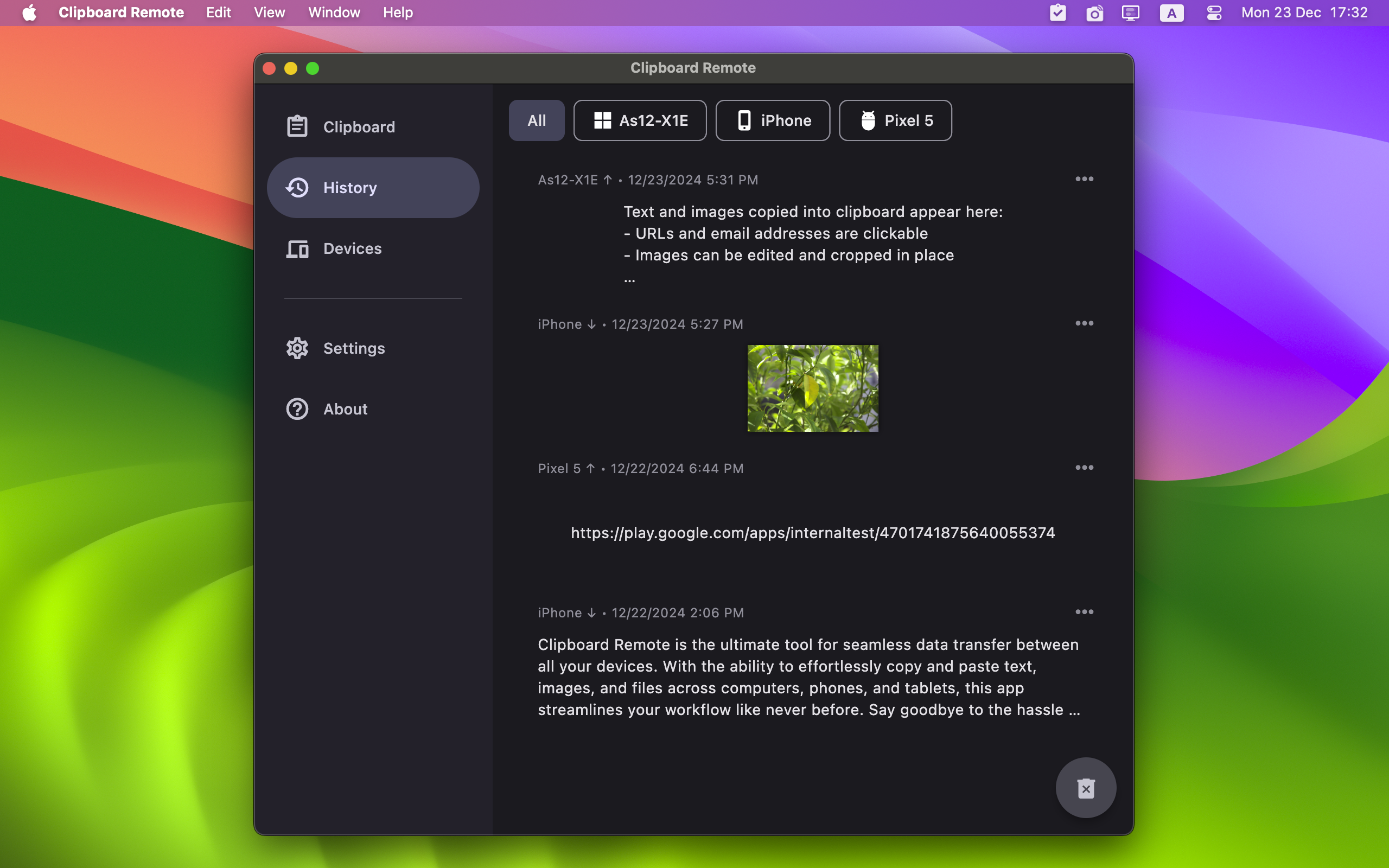Close the Clipboard Remote window

pos(269,68)
